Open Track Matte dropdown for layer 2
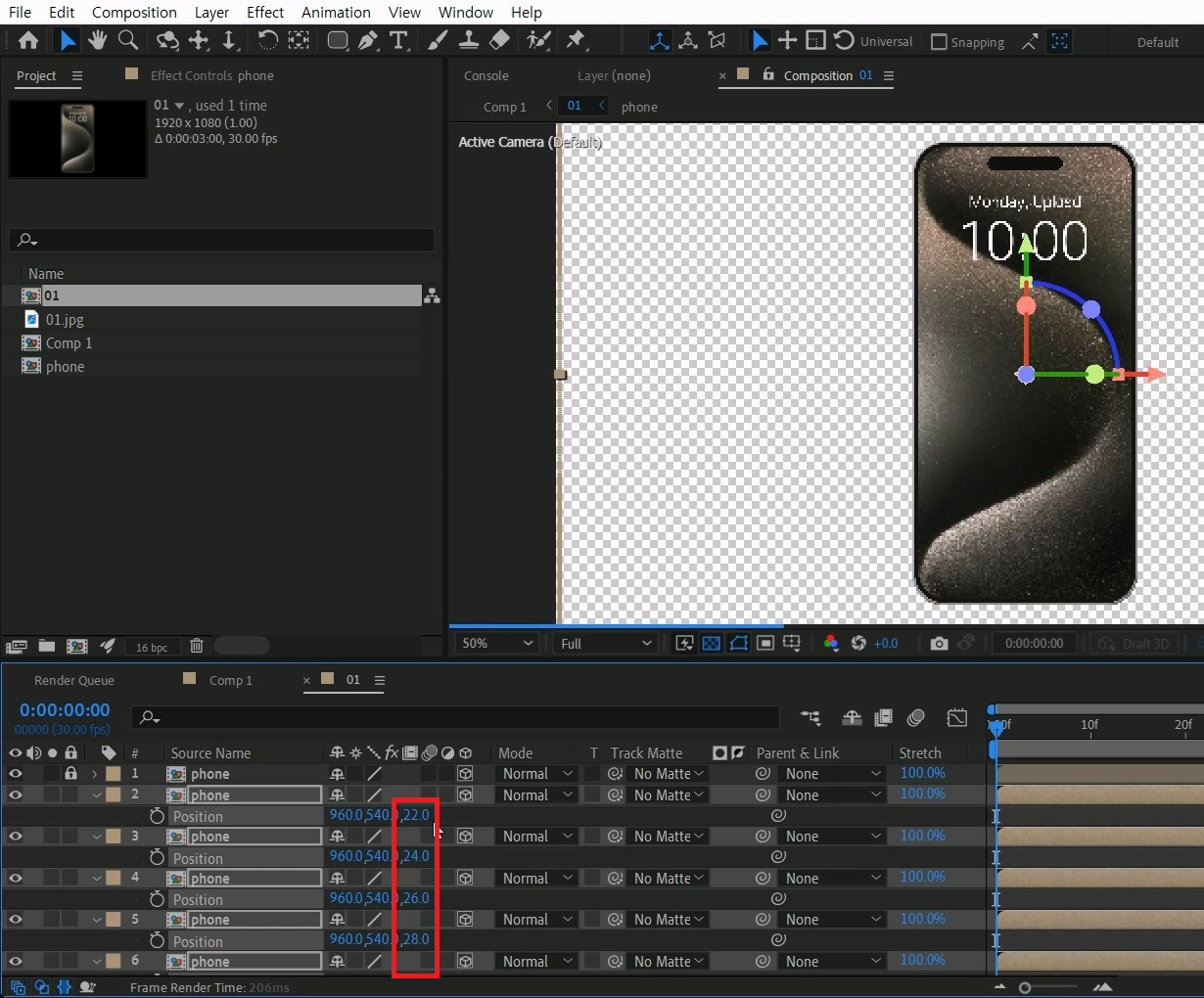This screenshot has width=1204, height=998. 668,795
